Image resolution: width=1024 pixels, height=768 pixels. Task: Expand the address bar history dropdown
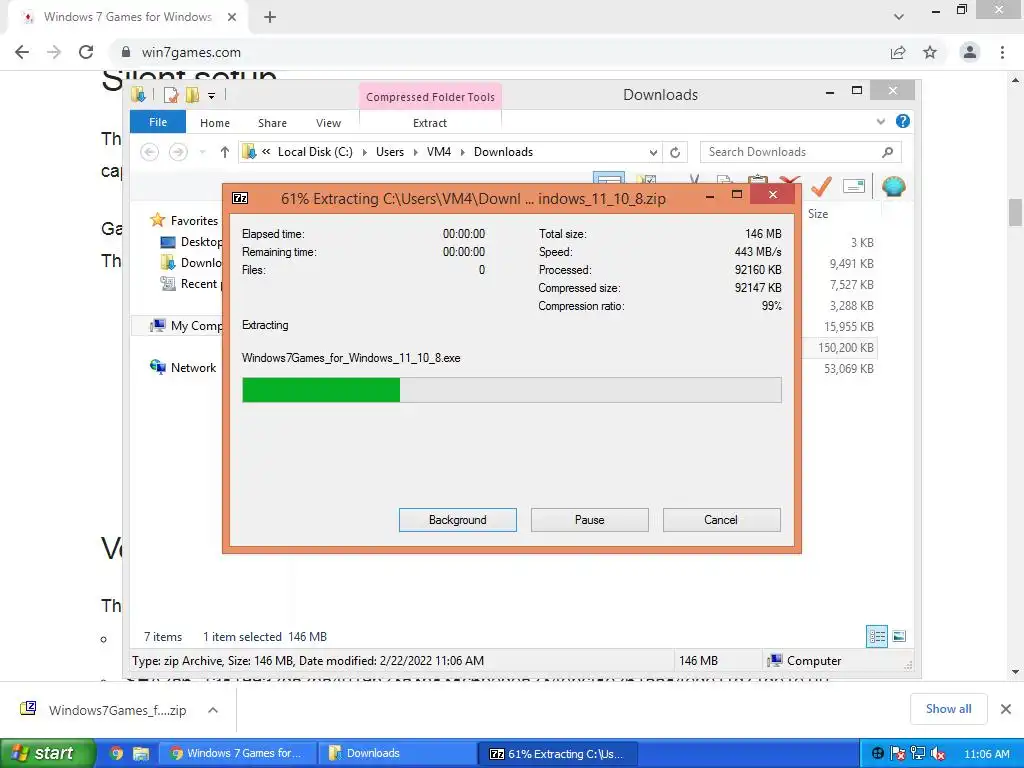[653, 152]
